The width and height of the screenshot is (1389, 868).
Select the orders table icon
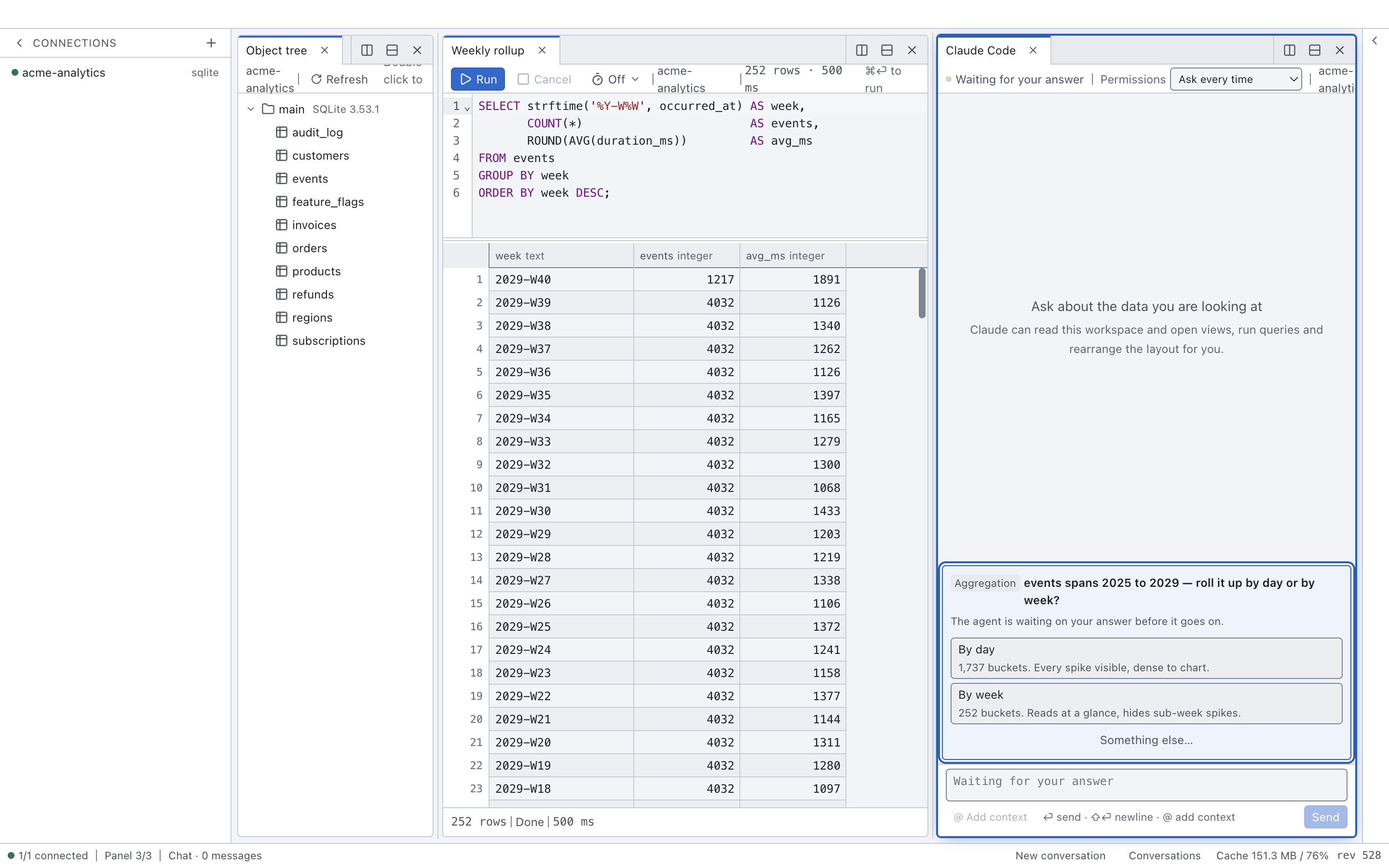[281, 248]
